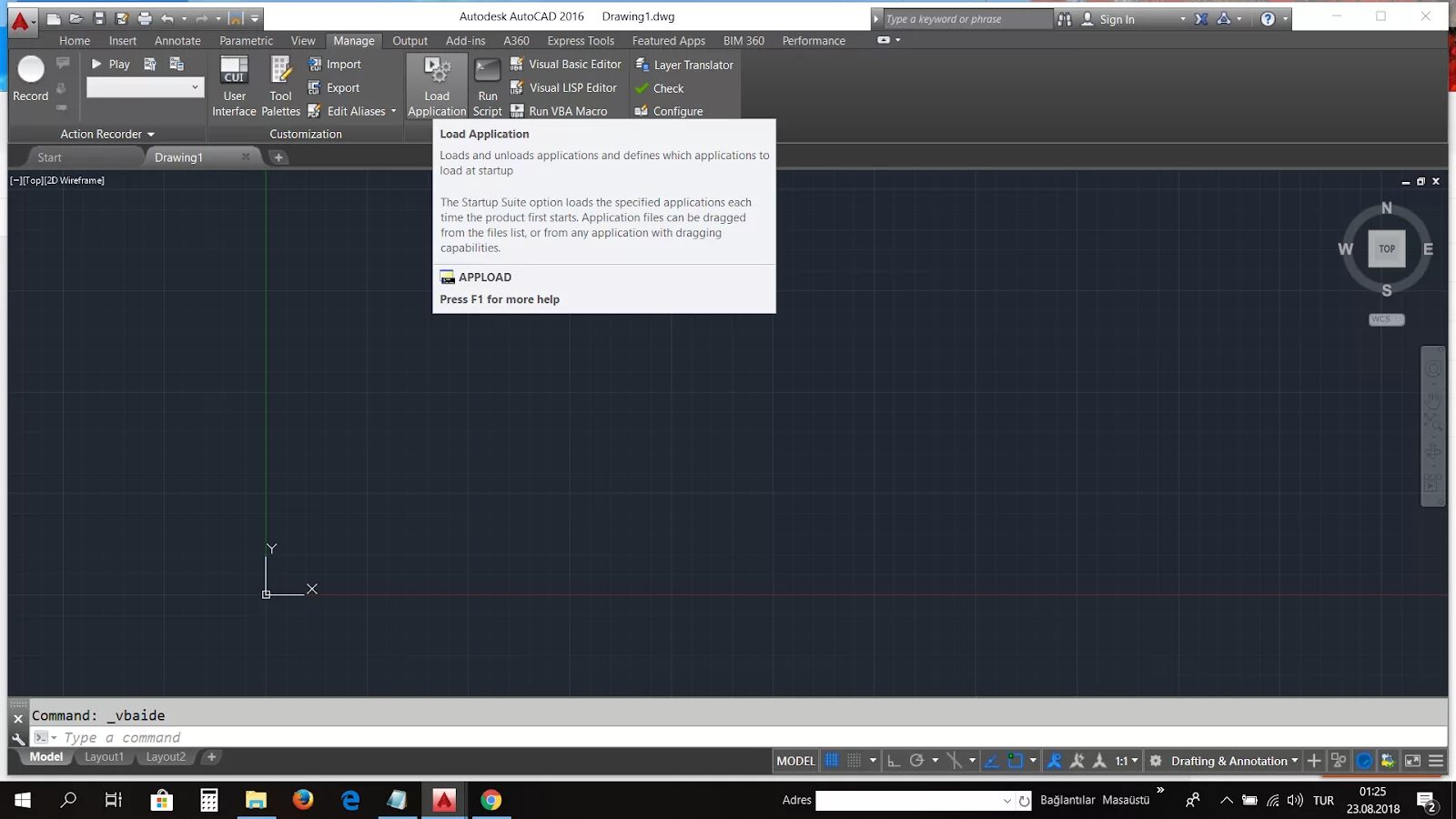
Task: Open the Drafting & Annotation workspace dropdown
Action: click(1234, 761)
